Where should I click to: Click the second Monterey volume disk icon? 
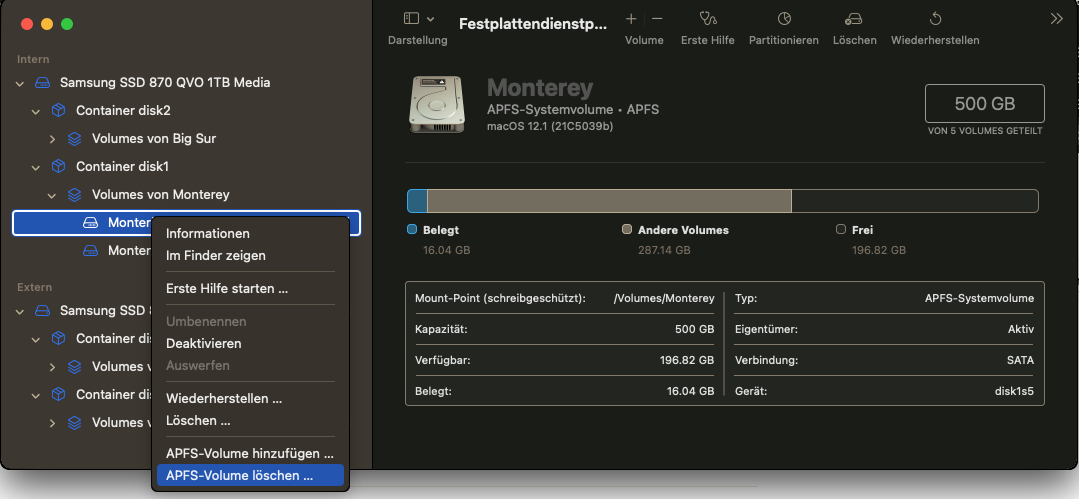pyautogui.click(x=91, y=251)
